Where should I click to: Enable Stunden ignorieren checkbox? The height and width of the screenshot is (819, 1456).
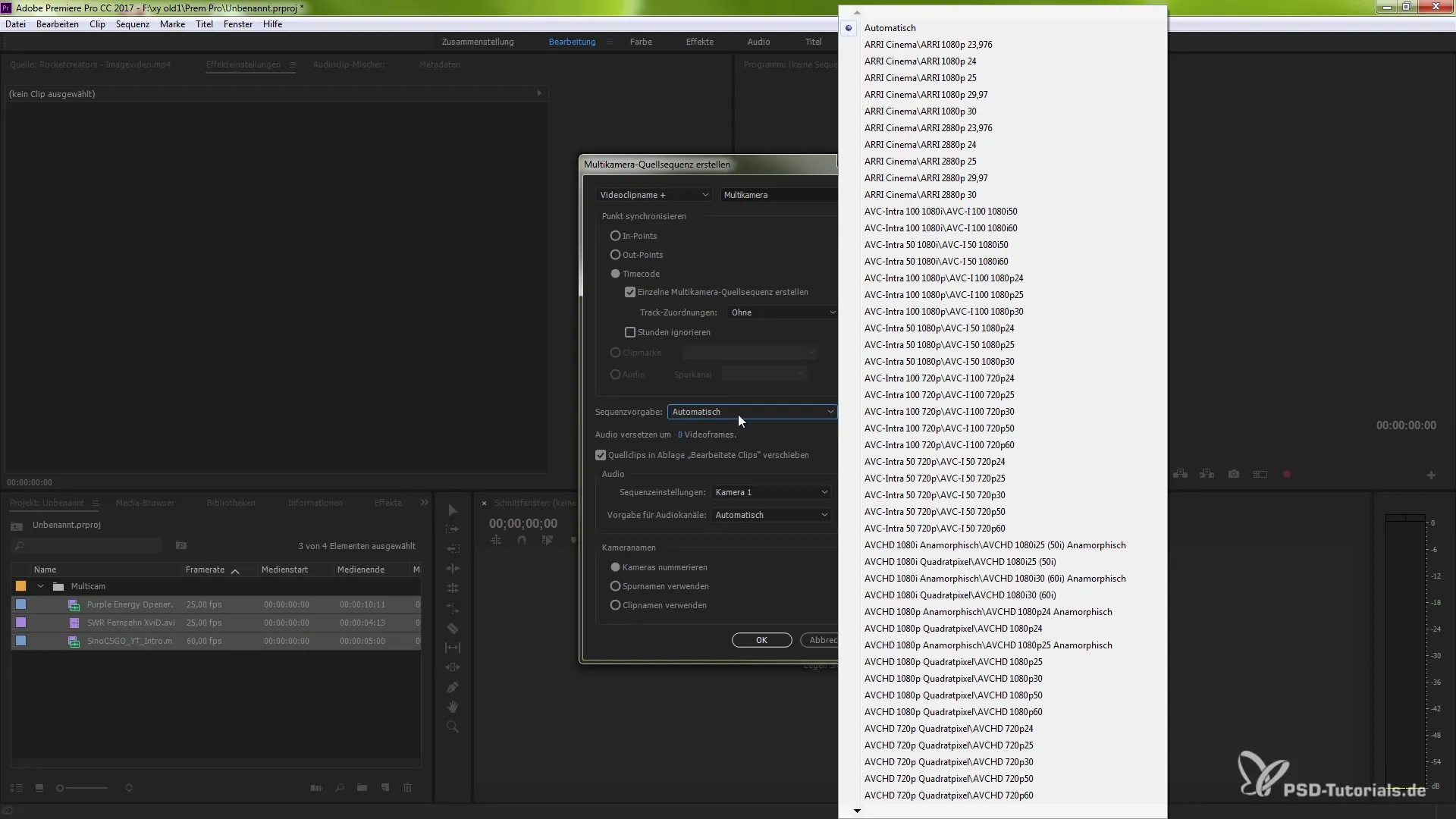point(630,332)
